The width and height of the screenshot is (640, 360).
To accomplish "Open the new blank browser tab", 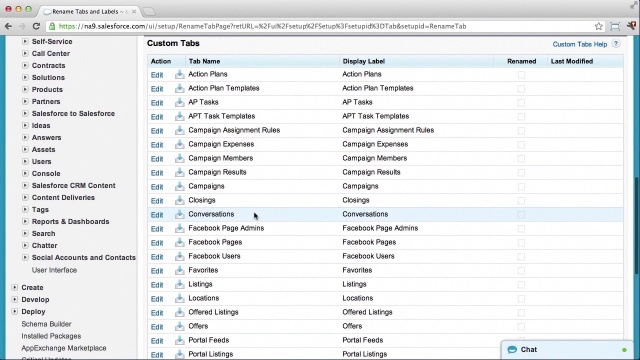I will 149,11.
